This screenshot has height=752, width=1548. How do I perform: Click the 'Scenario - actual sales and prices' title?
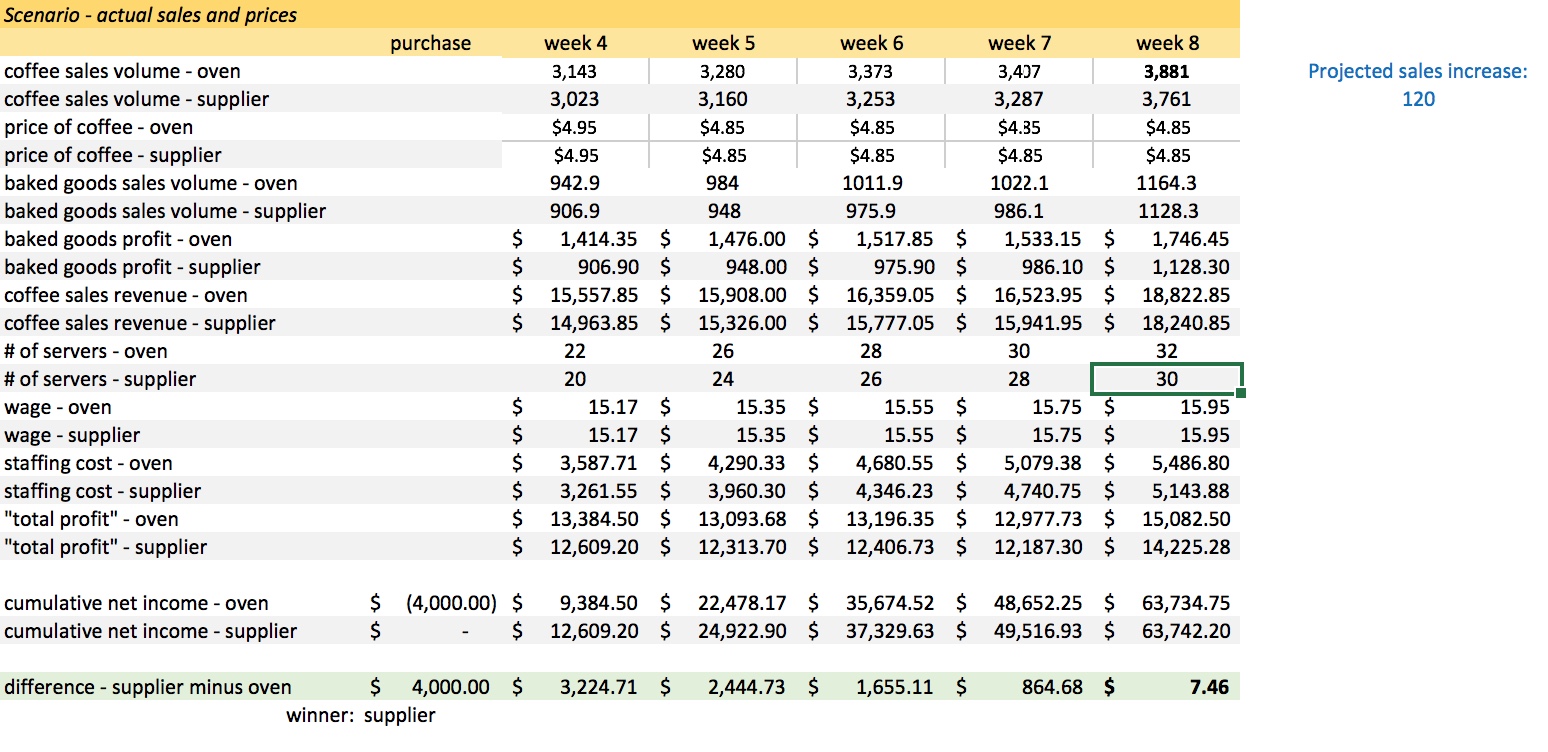(x=151, y=15)
